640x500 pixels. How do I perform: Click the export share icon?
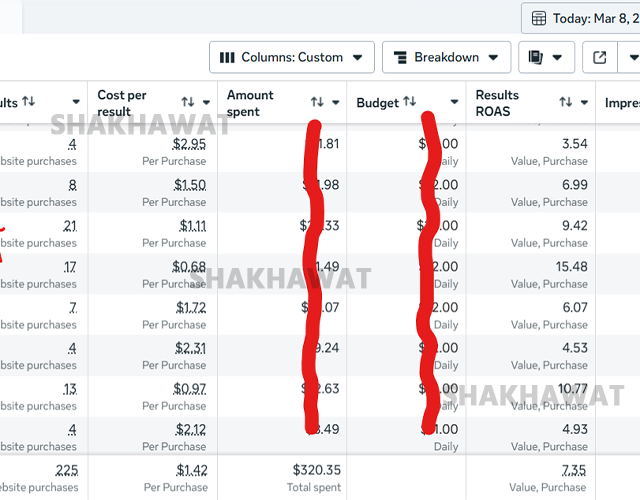click(x=599, y=57)
